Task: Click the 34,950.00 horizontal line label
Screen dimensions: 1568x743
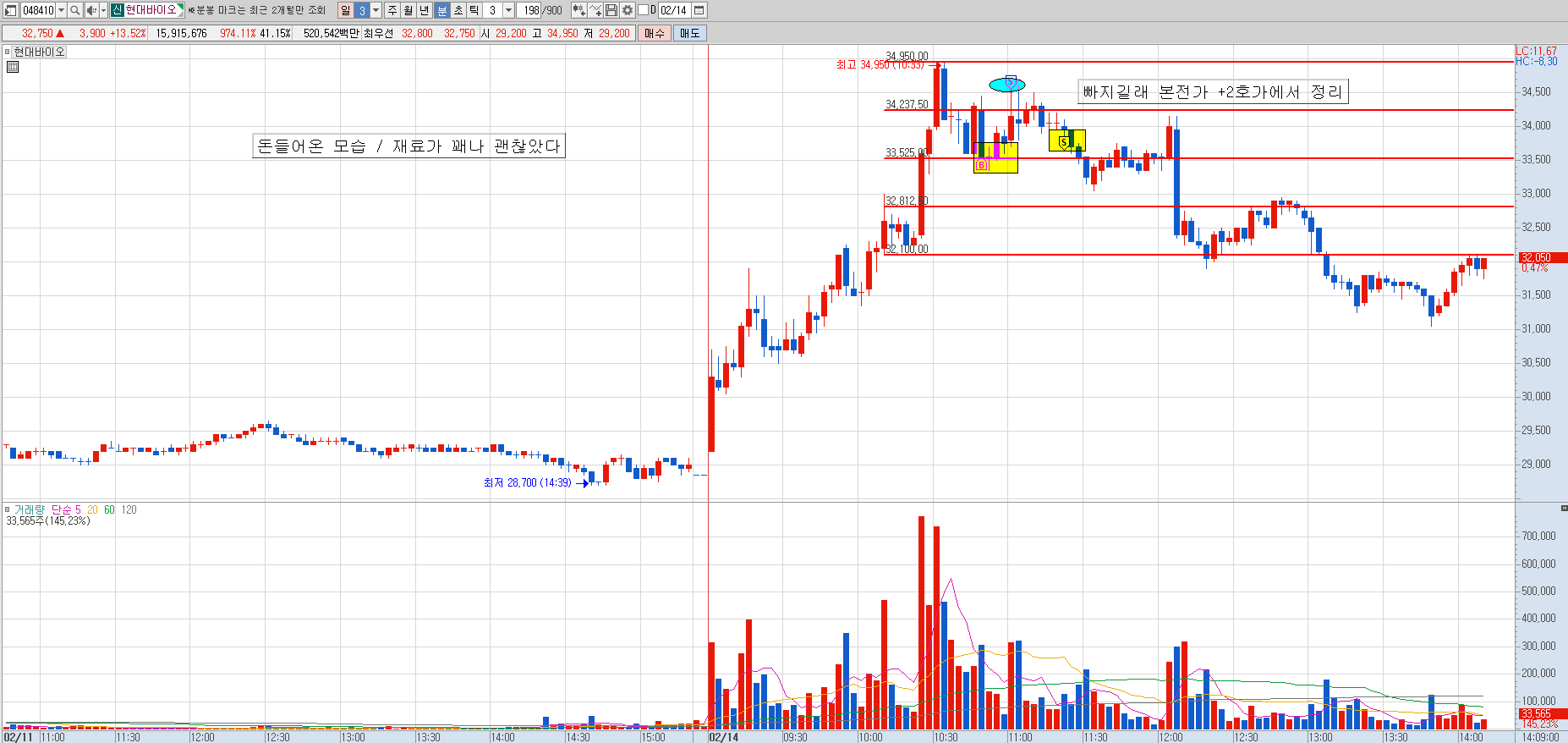Action: (907, 56)
